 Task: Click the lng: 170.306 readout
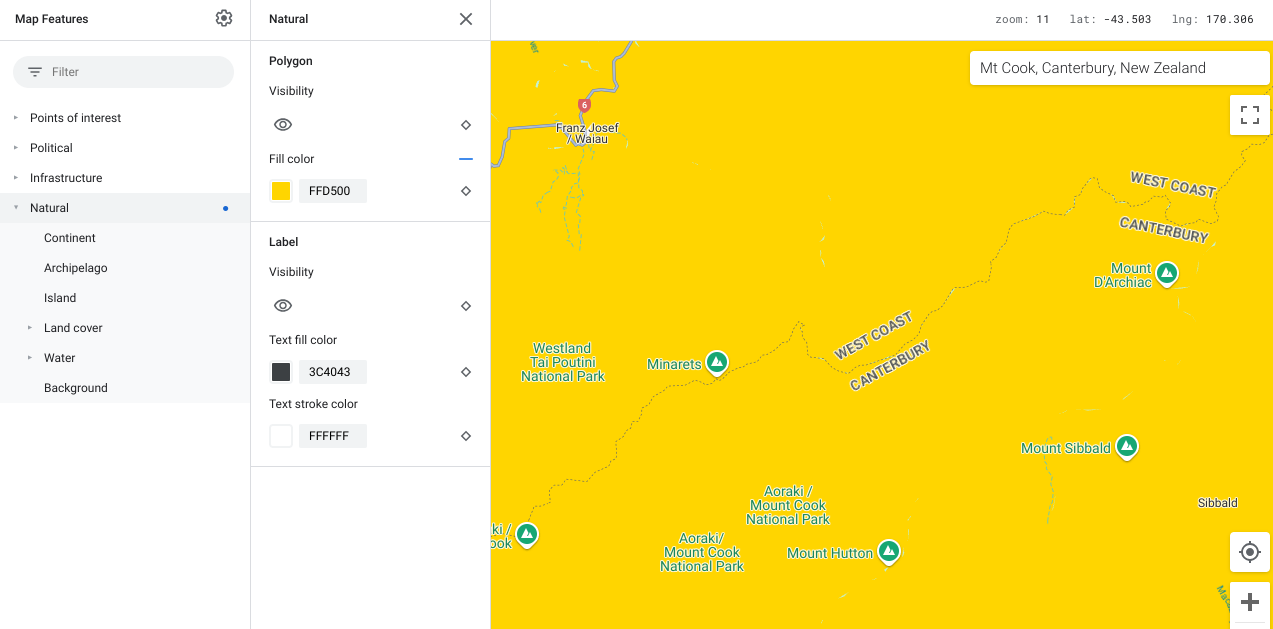1212,19
